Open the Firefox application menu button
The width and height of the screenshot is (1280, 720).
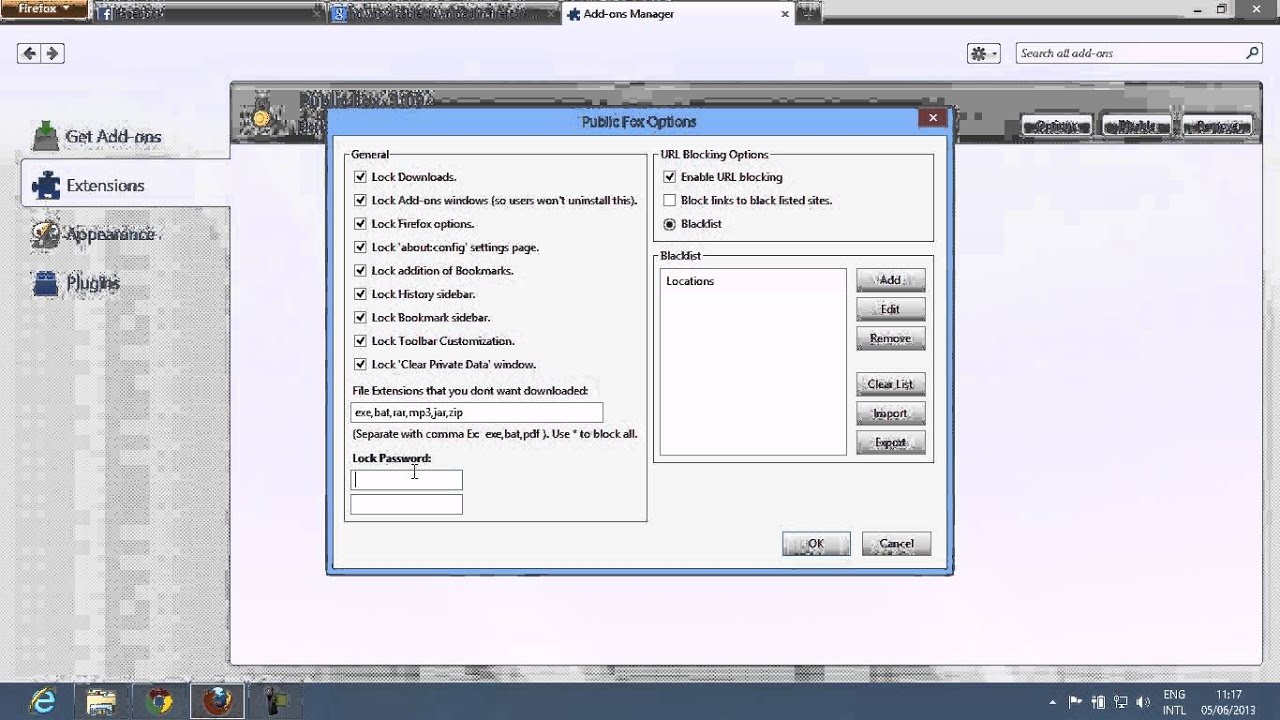coord(43,9)
